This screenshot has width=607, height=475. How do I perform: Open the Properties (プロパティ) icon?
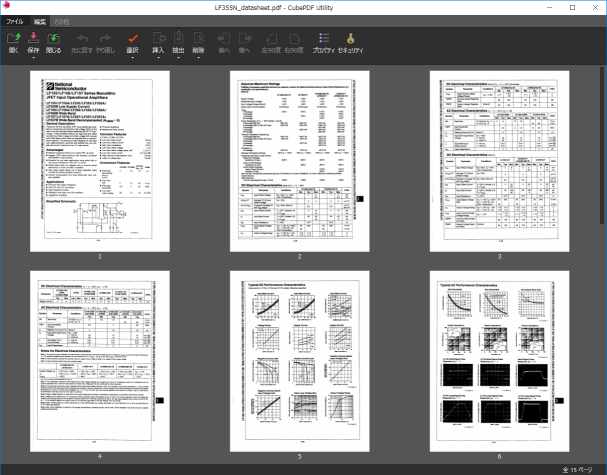click(323, 38)
